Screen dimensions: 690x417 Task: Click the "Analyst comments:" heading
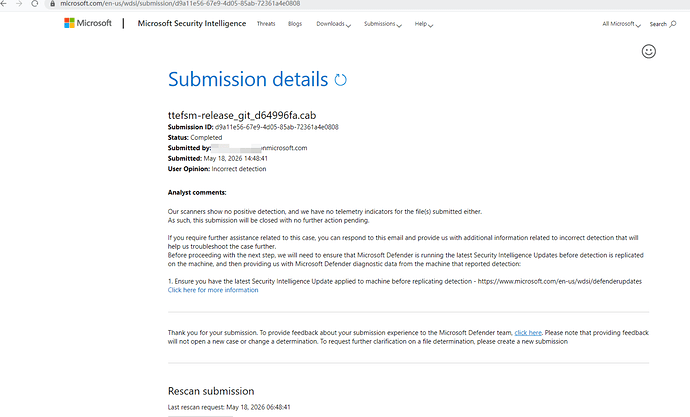coord(197,193)
